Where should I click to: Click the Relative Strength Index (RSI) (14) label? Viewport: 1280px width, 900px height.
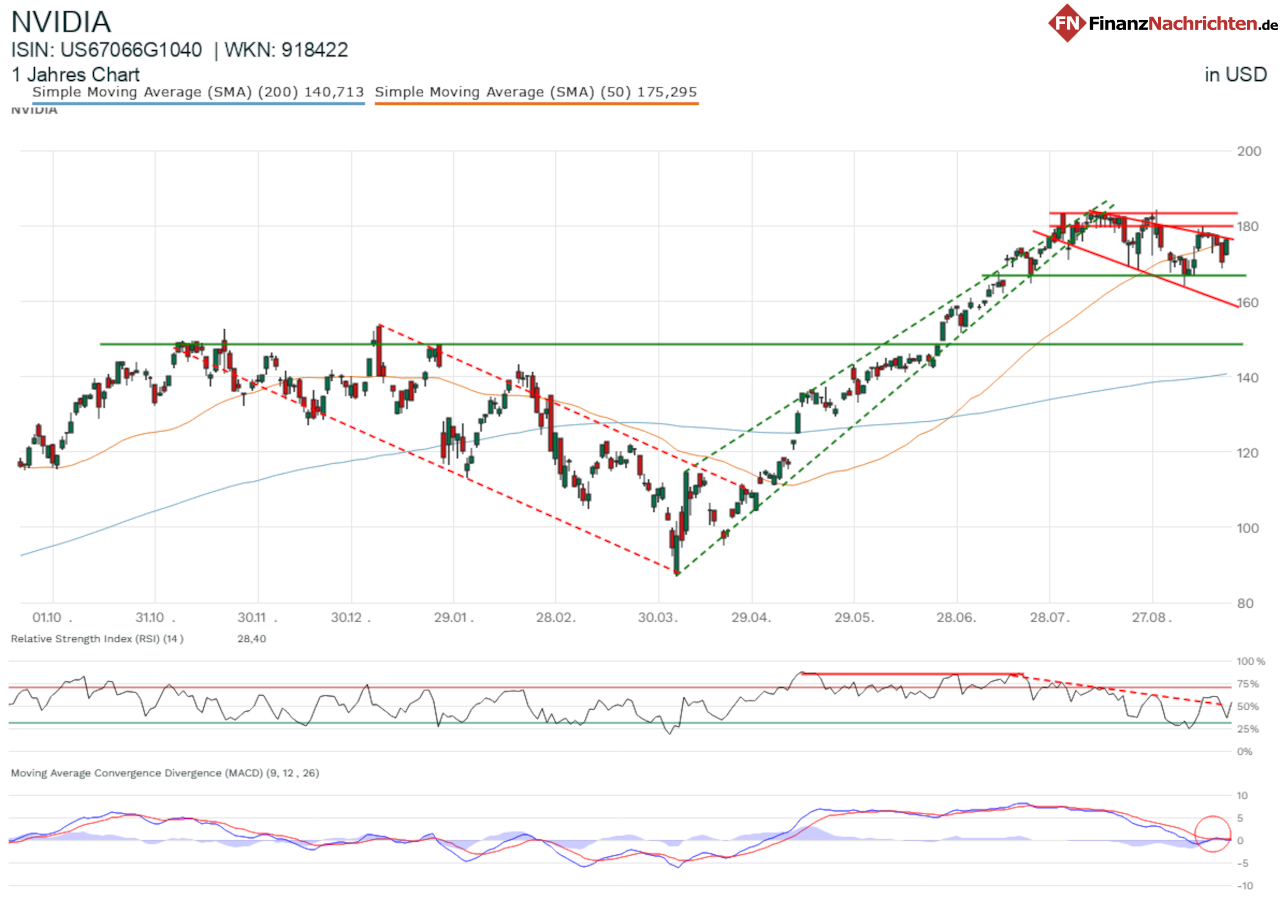pyautogui.click(x=97, y=638)
